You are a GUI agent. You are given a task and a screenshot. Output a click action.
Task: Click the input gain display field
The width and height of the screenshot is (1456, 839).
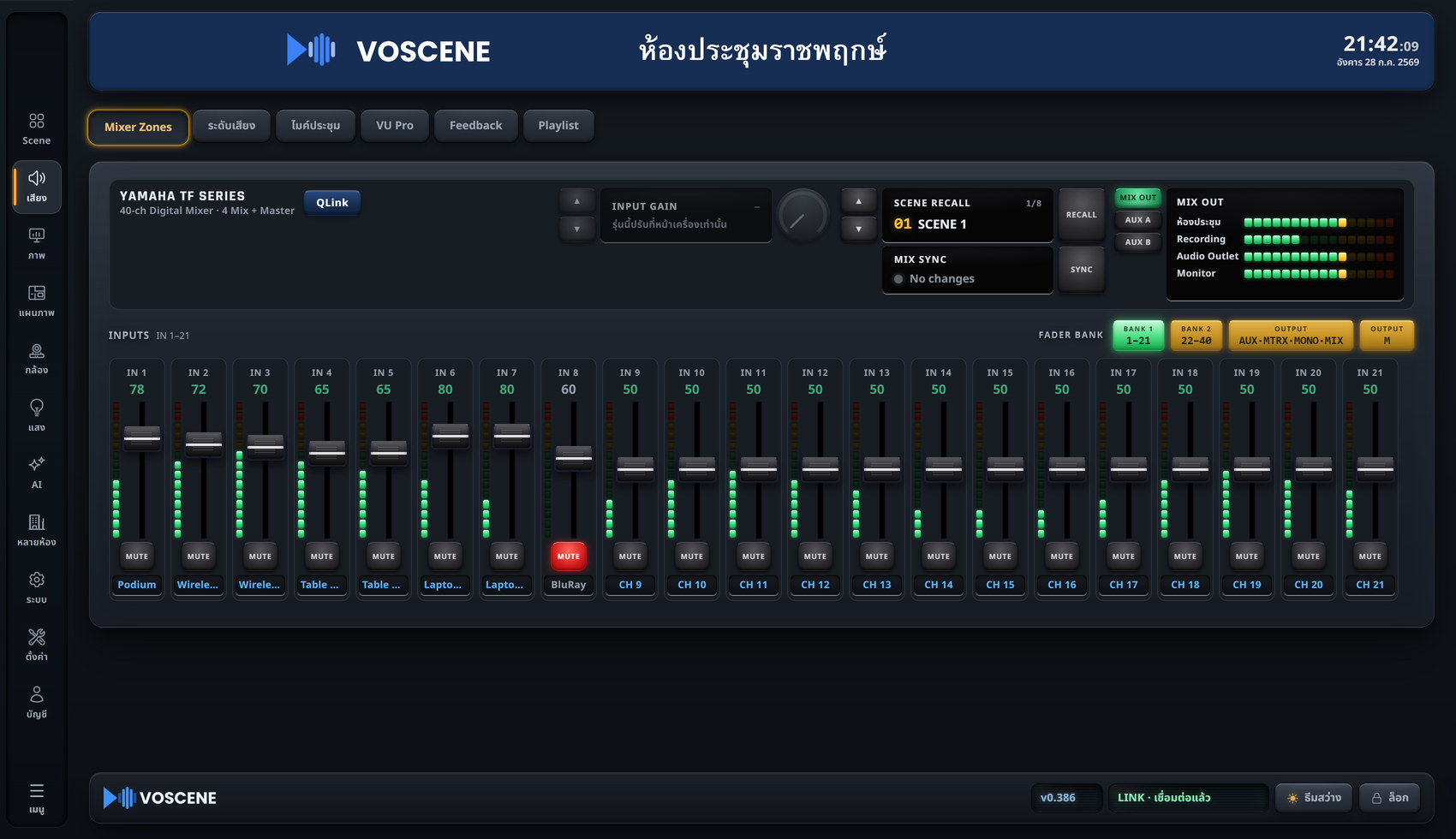pos(686,216)
